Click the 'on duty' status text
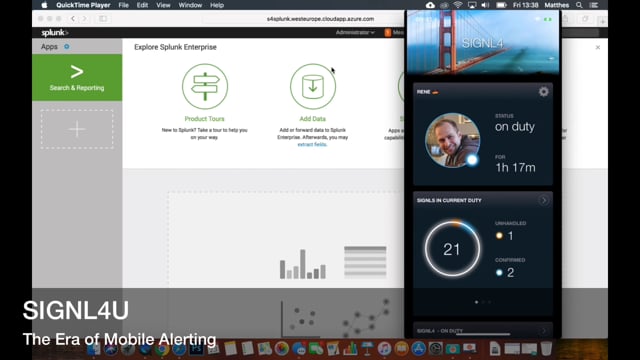The height and width of the screenshot is (360, 640). point(515,127)
